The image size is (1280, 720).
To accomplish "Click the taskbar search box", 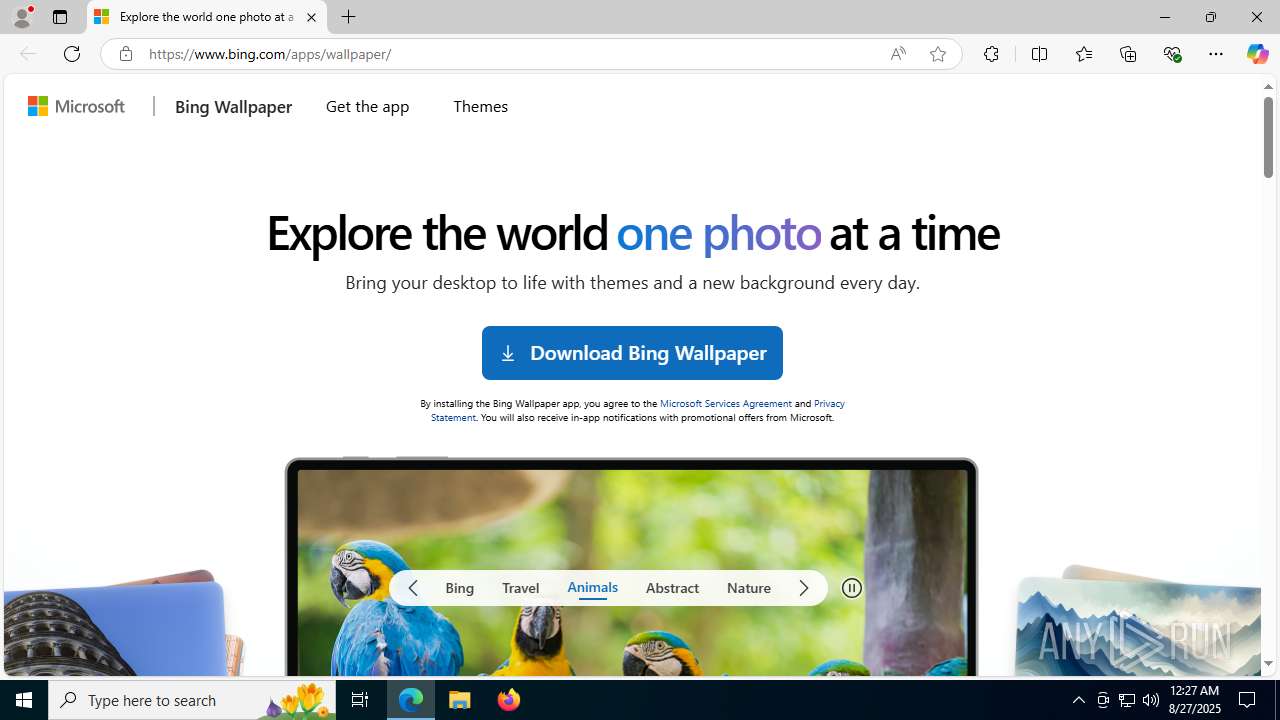I will tap(192, 700).
